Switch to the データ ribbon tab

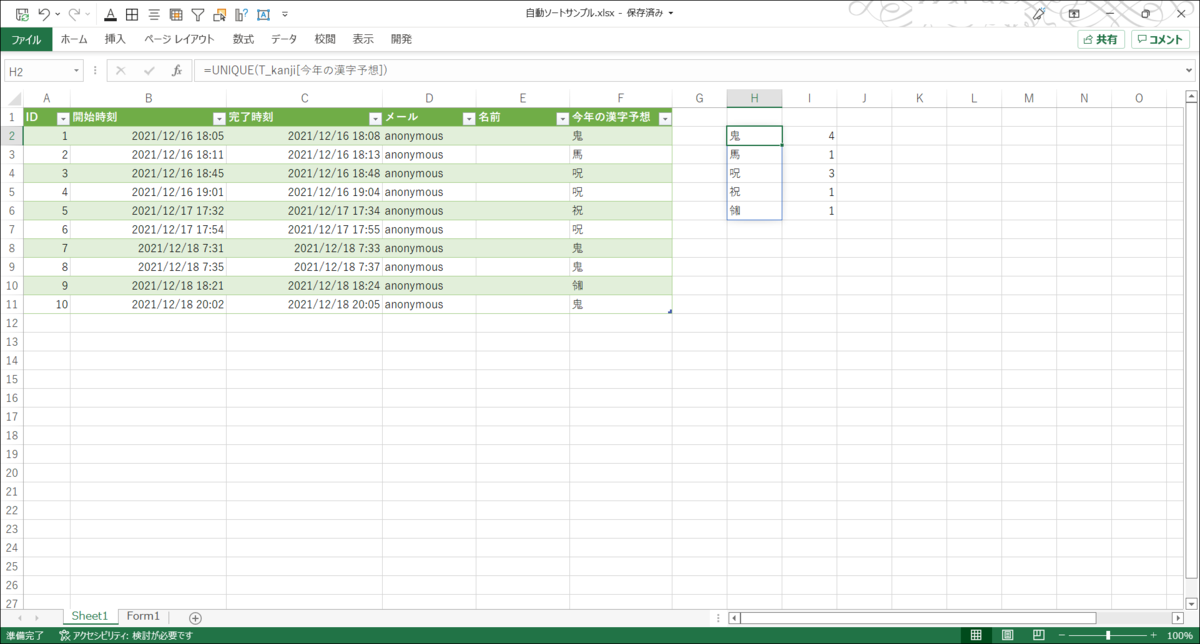(283, 38)
